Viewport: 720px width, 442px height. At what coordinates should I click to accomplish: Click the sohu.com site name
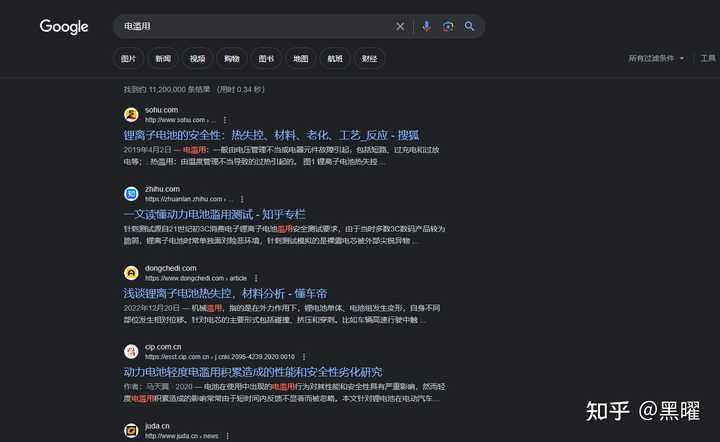coord(161,110)
